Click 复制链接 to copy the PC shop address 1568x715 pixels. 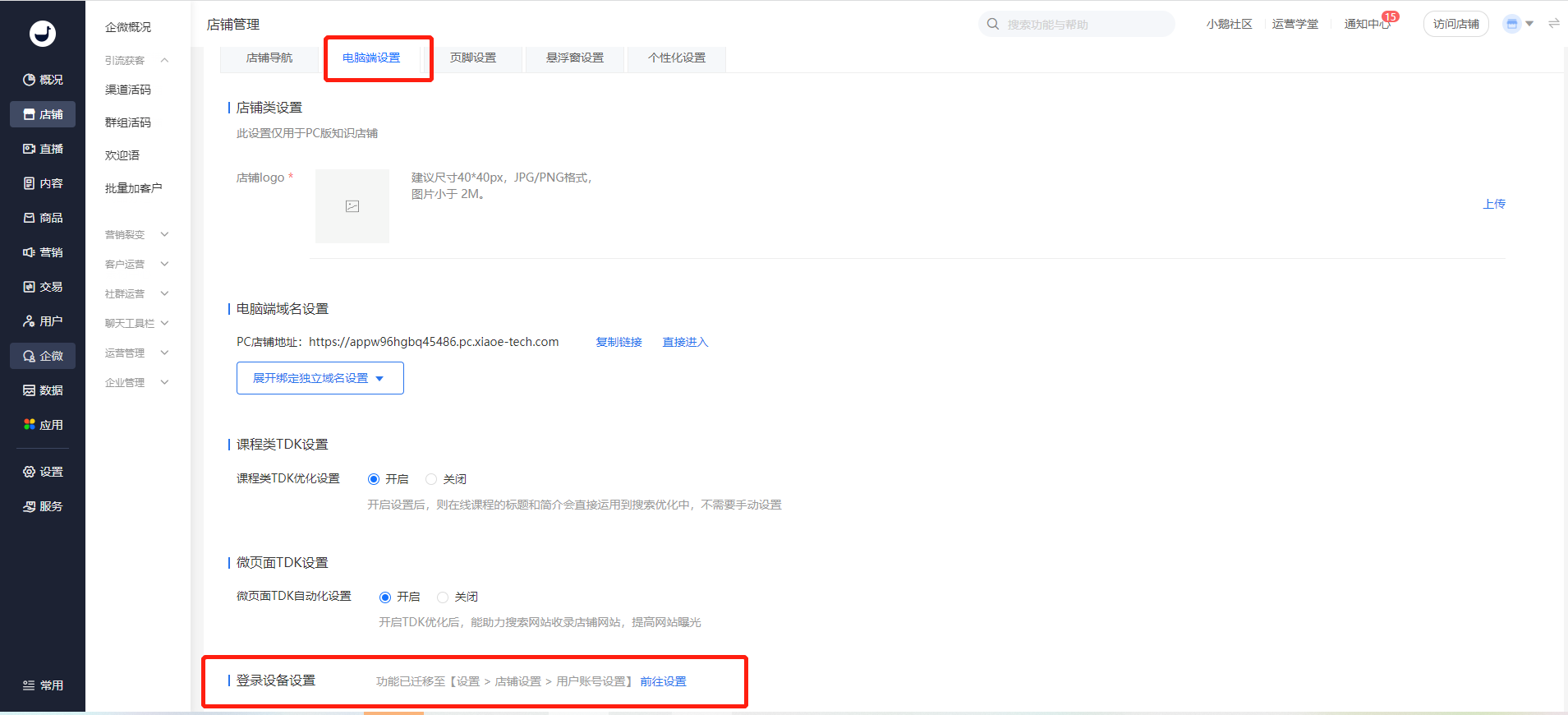619,342
